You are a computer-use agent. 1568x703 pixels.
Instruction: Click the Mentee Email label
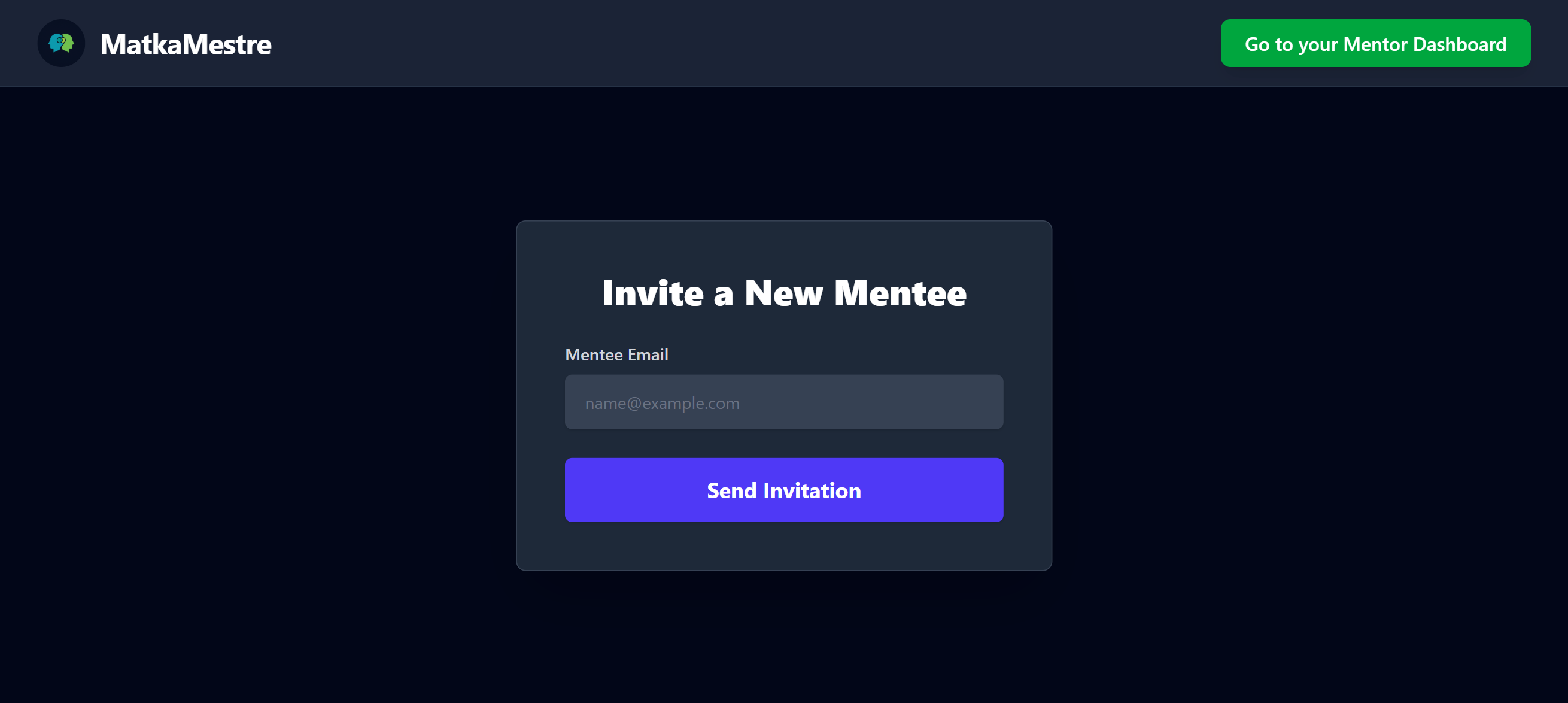[x=616, y=354]
